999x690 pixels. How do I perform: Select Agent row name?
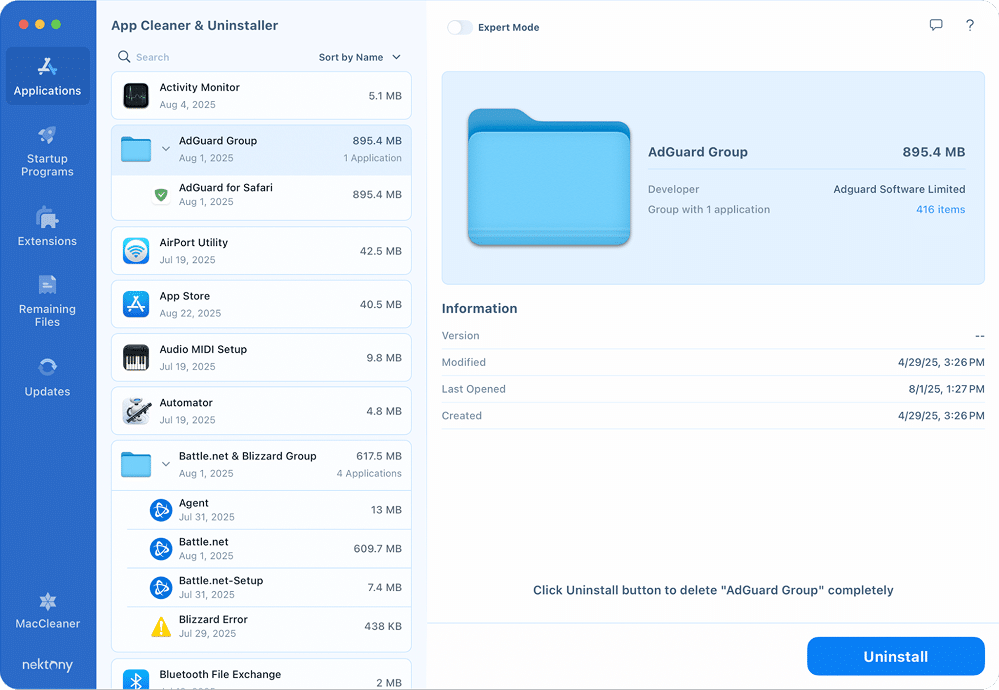pyautogui.click(x=194, y=503)
